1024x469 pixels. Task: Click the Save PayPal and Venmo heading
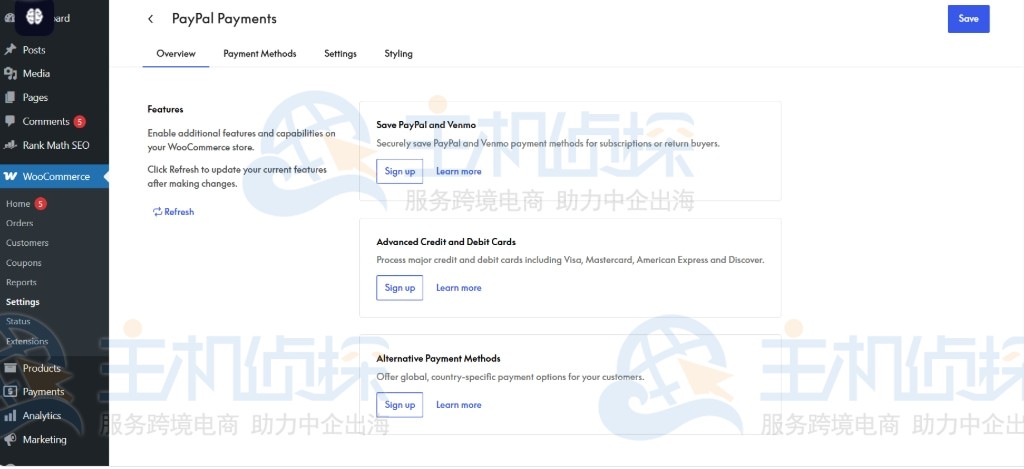pyautogui.click(x=426, y=124)
